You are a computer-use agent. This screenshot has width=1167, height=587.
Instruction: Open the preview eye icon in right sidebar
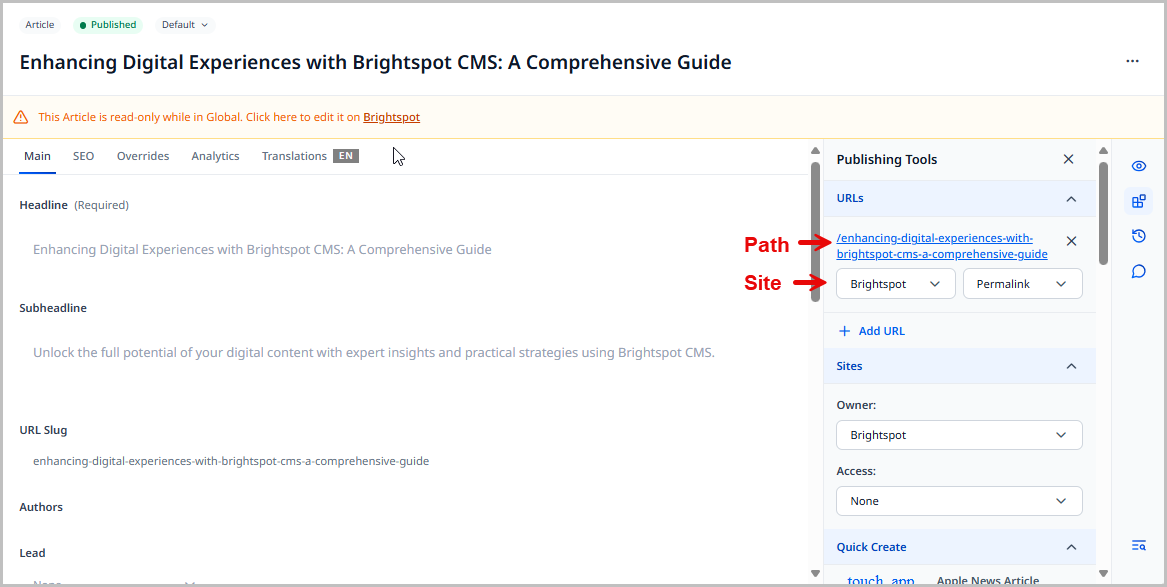click(1138, 166)
